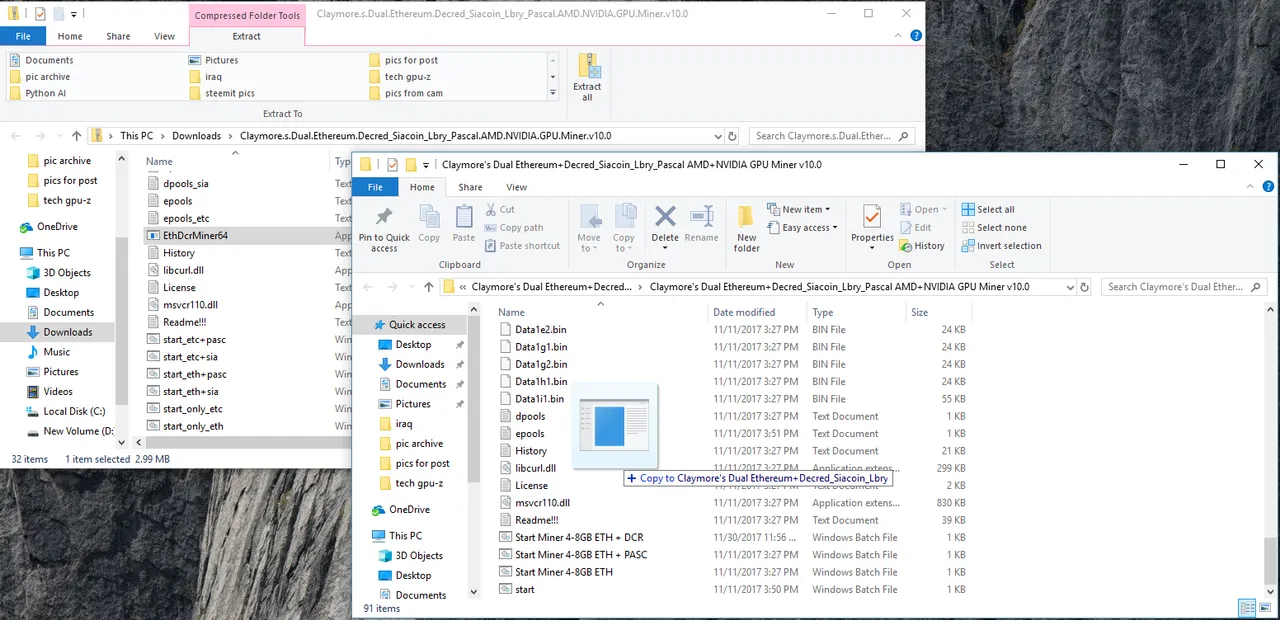Select start_only_eth file in back window
Viewport: 1280px width, 620px height.
193,426
